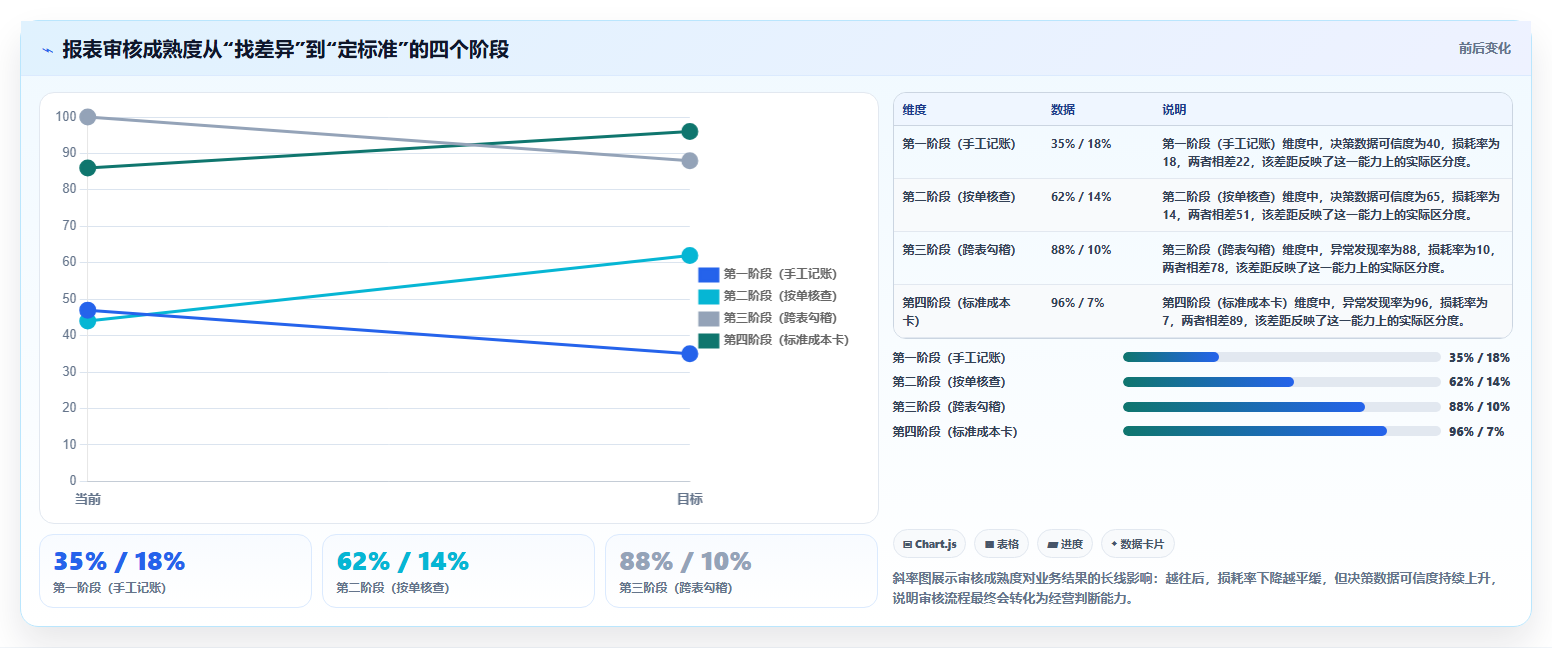The width and height of the screenshot is (1552, 648).
Task: Open the 62% / 14% 第二阶段 data card
Action: 459,571
